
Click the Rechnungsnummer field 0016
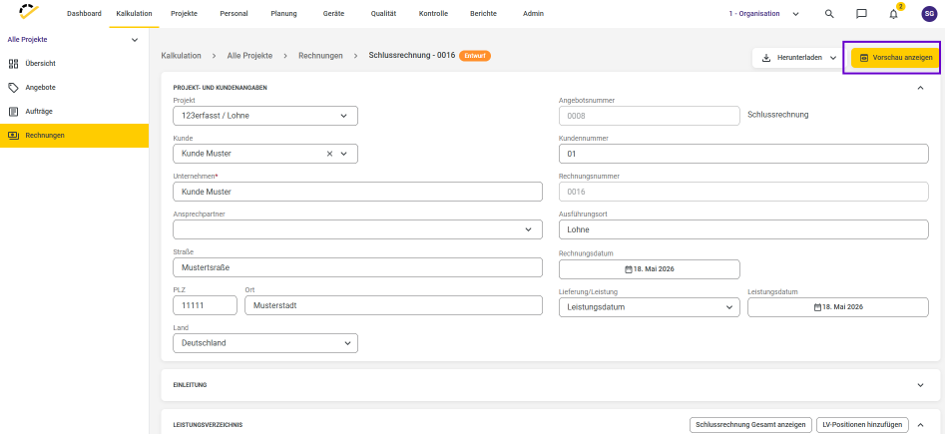[x=744, y=192]
